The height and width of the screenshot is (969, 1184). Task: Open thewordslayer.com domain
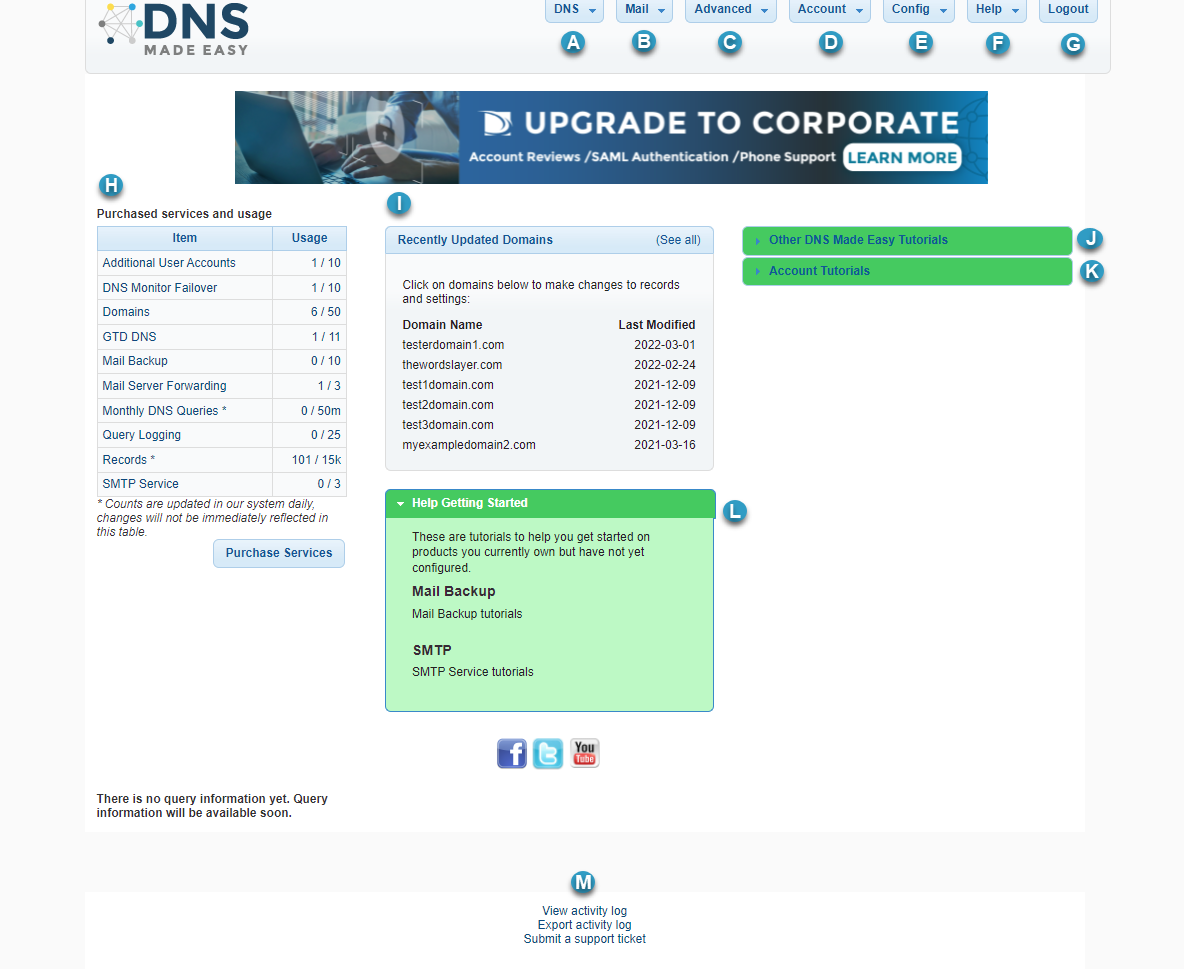(x=452, y=365)
